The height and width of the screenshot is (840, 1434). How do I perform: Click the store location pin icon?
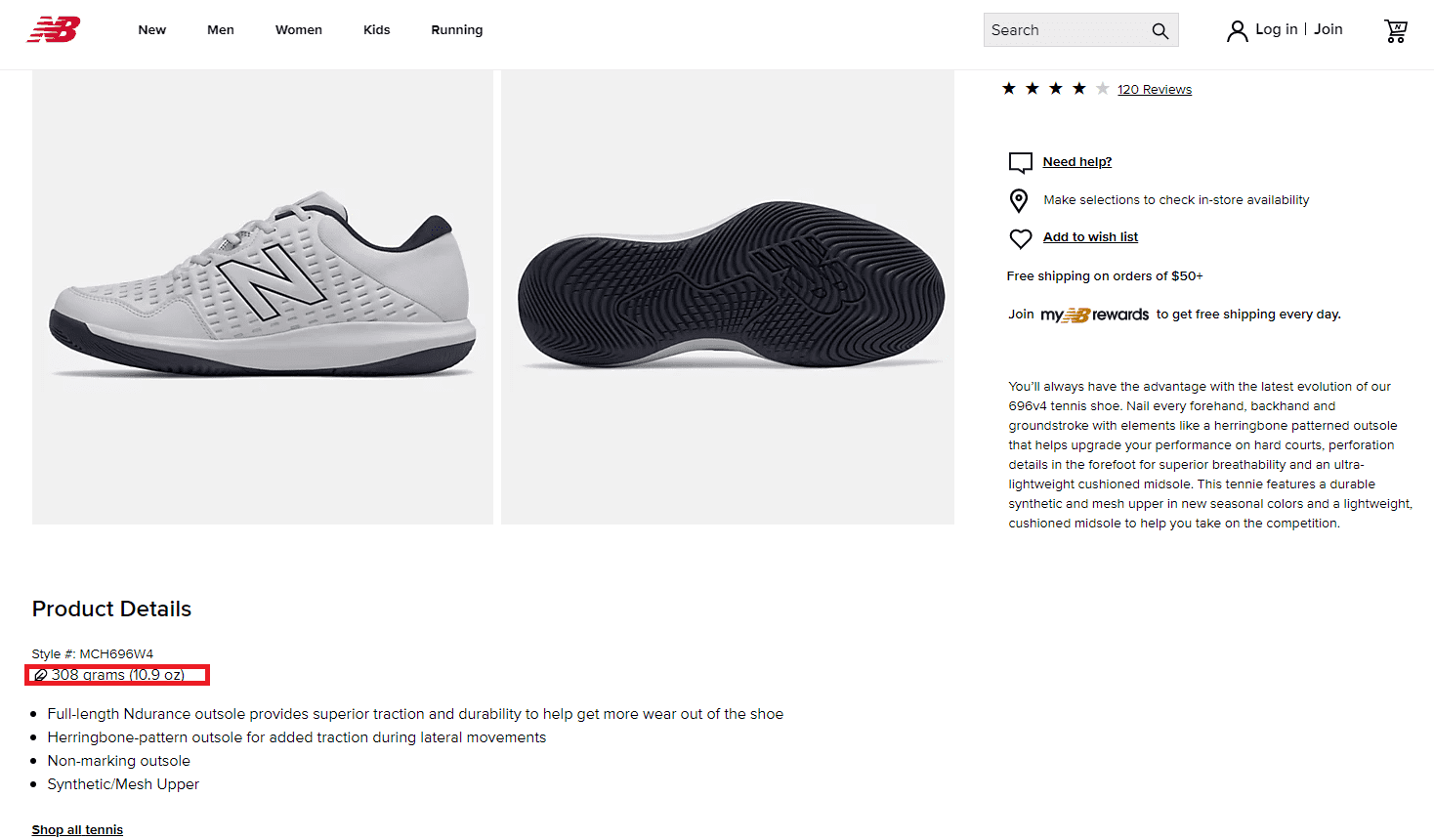click(1019, 200)
